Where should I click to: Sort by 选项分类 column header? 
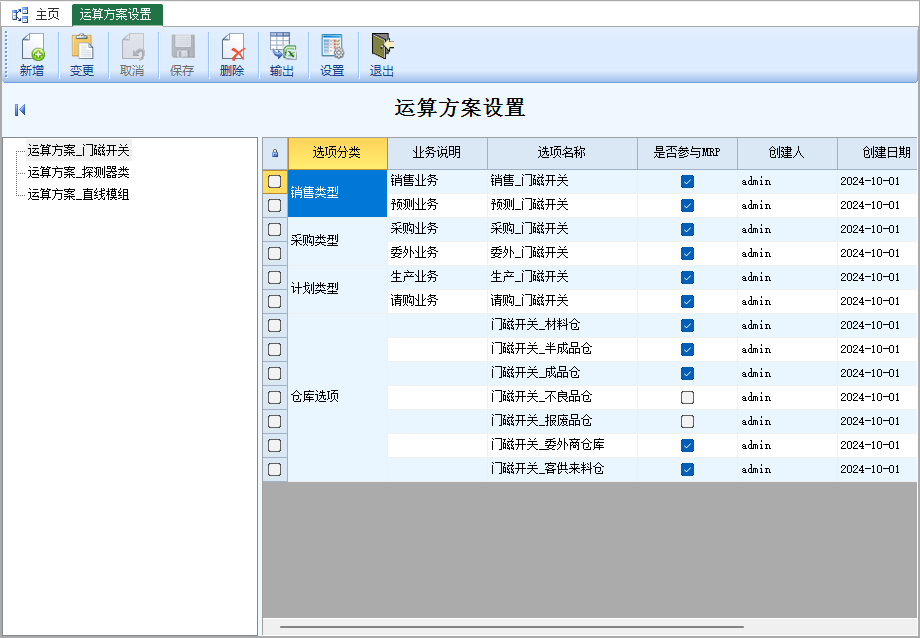337,153
